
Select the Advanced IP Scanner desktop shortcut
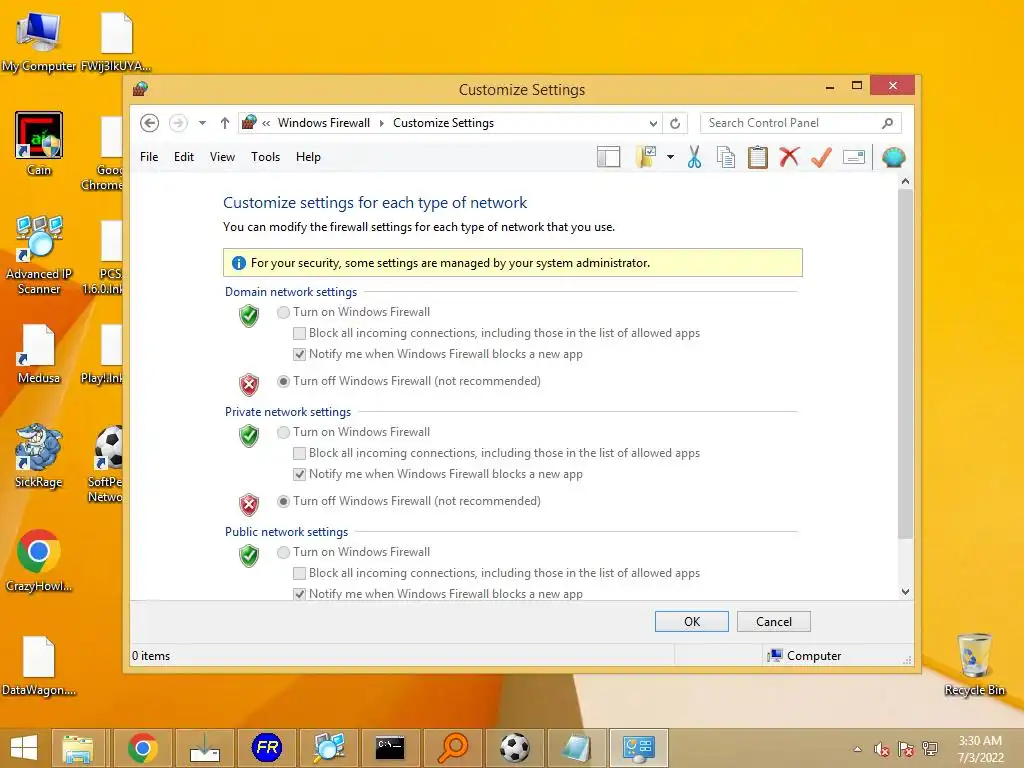coord(39,255)
